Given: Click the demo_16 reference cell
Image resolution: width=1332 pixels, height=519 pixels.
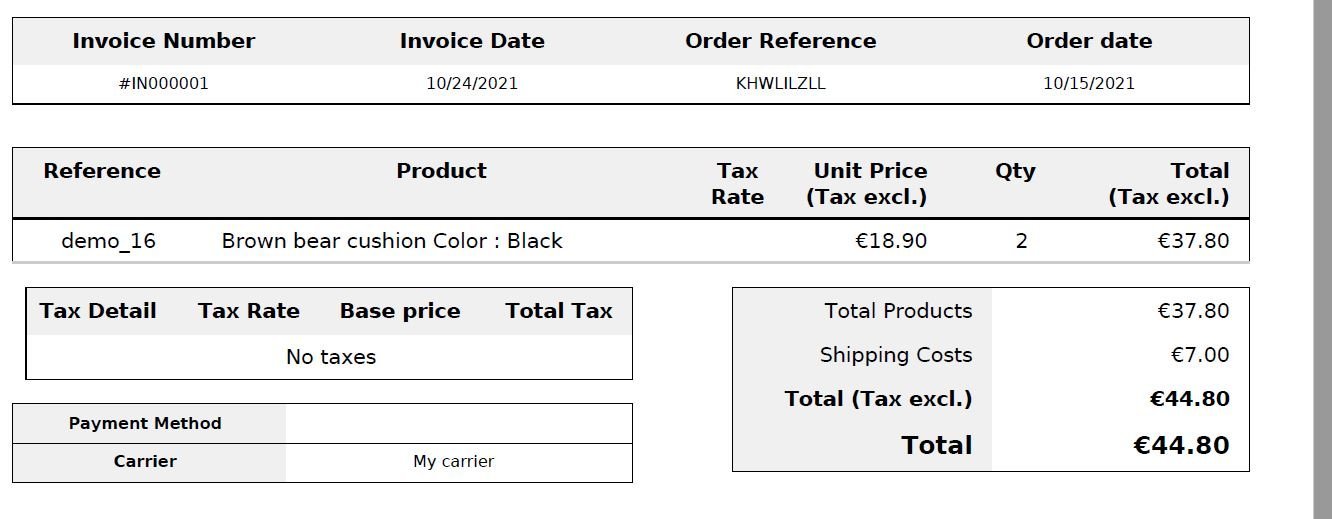Looking at the screenshot, I should coord(108,241).
